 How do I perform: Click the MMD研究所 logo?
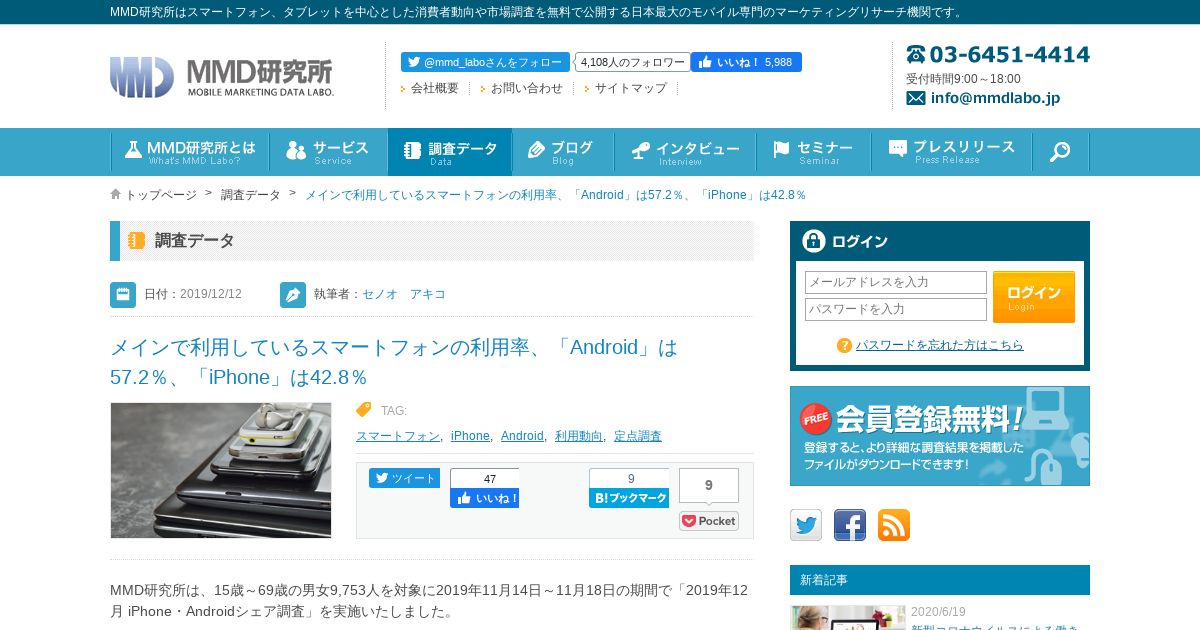point(222,77)
